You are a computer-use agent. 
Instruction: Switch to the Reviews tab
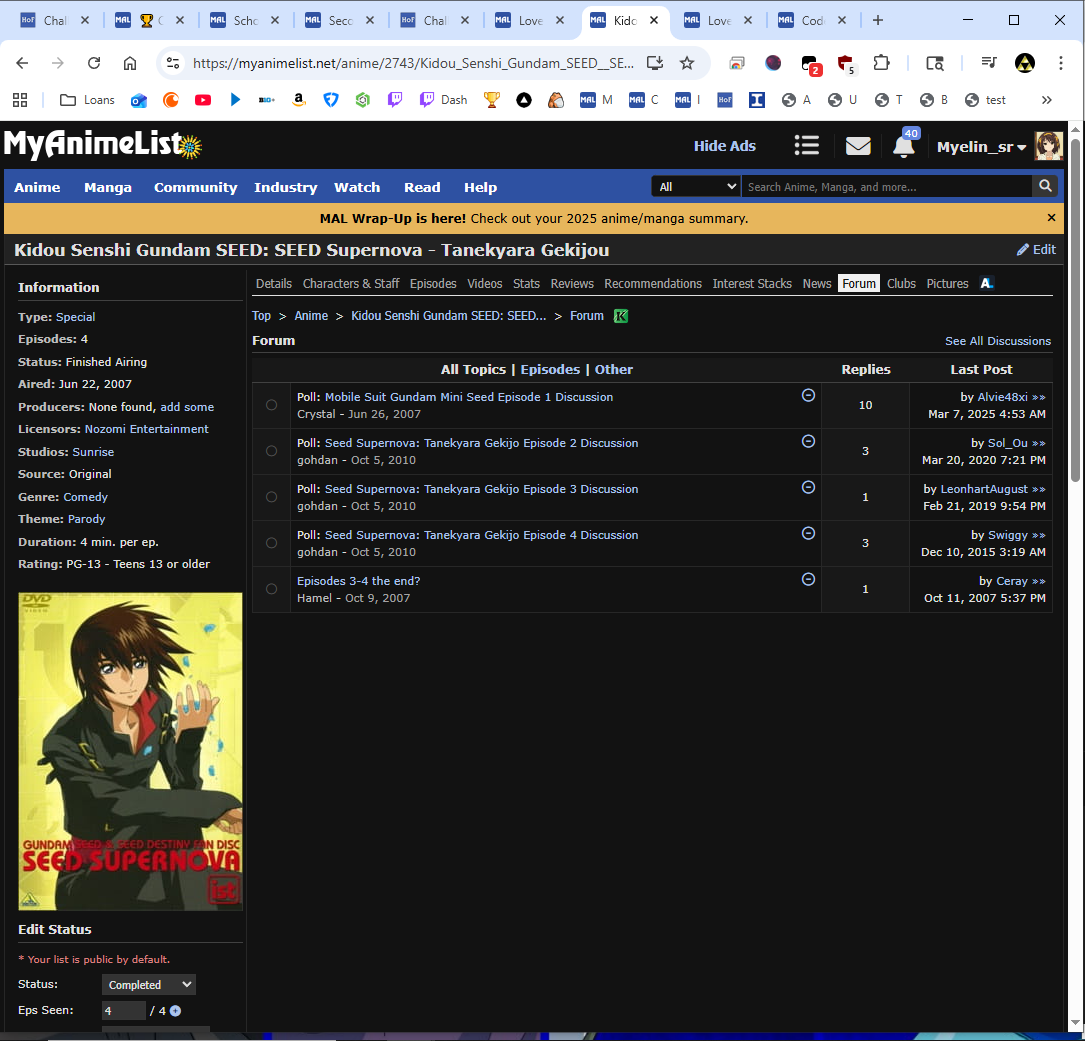tap(572, 284)
